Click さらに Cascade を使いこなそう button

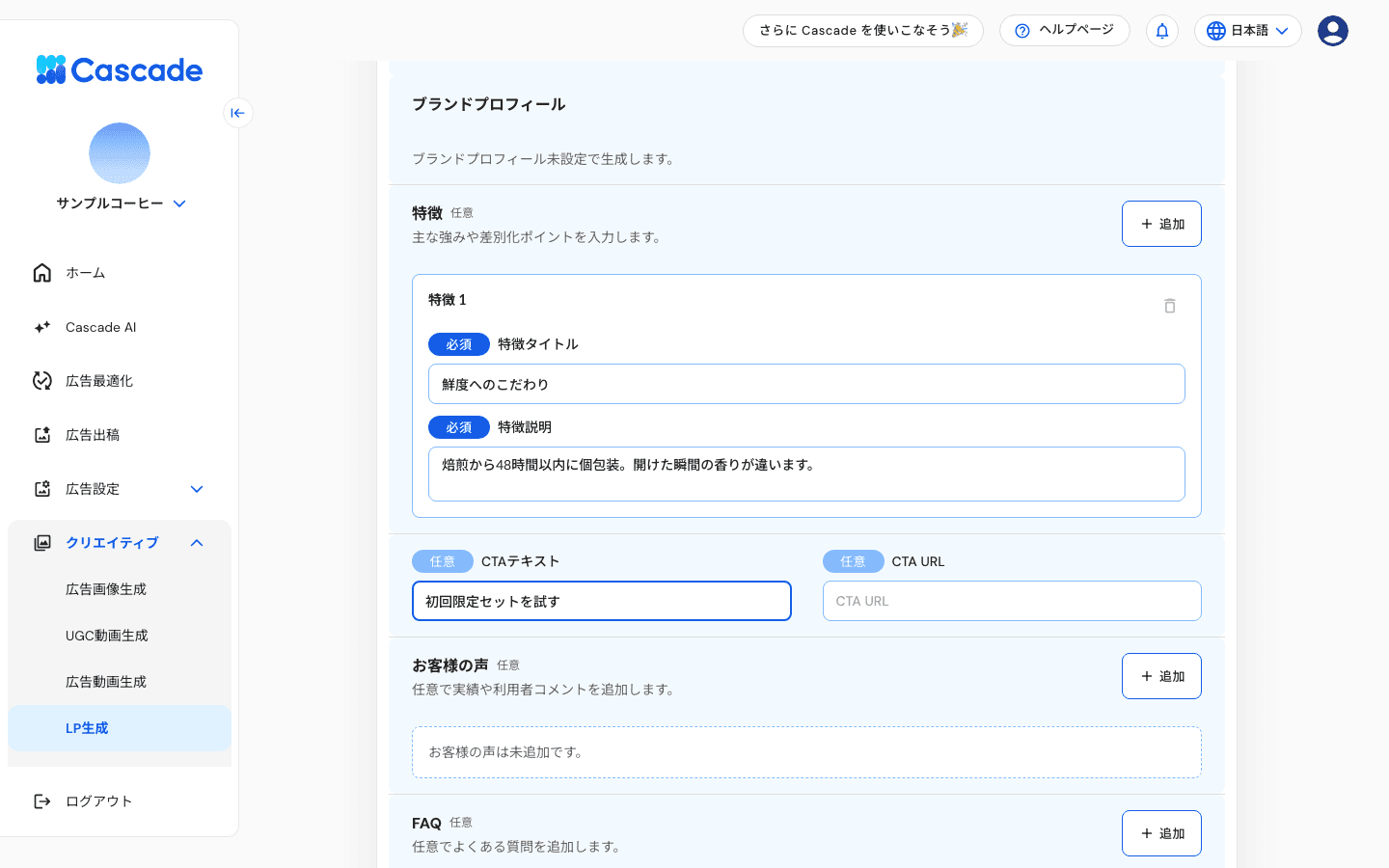pyautogui.click(x=863, y=30)
